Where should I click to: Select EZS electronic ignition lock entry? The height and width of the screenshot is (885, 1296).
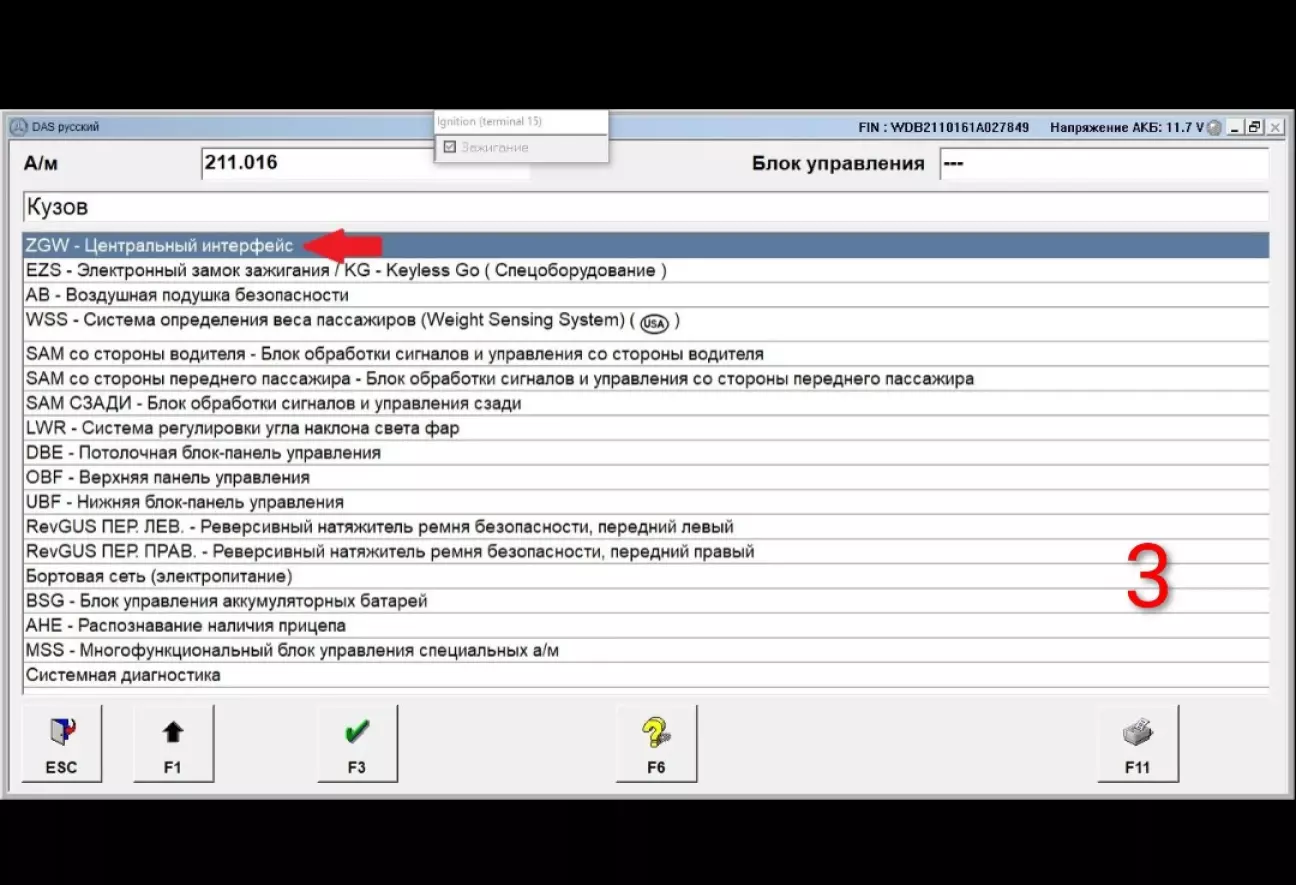pyautogui.click(x=345, y=270)
